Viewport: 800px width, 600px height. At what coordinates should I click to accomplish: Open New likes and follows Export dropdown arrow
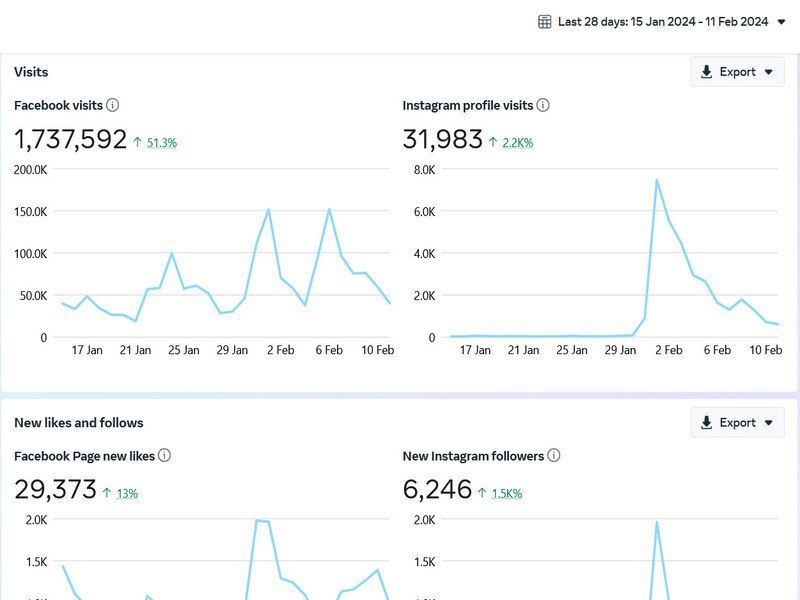(x=769, y=423)
